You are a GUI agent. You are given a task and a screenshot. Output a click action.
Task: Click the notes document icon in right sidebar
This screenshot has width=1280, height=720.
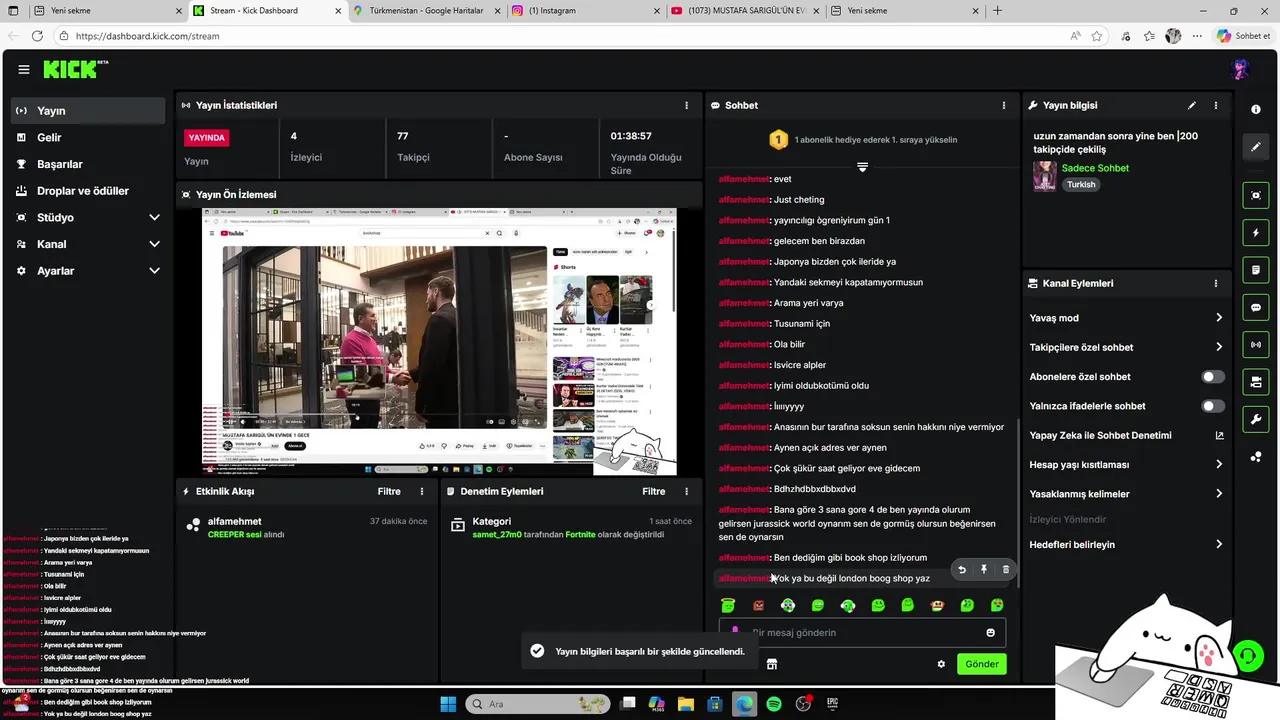(1256, 270)
